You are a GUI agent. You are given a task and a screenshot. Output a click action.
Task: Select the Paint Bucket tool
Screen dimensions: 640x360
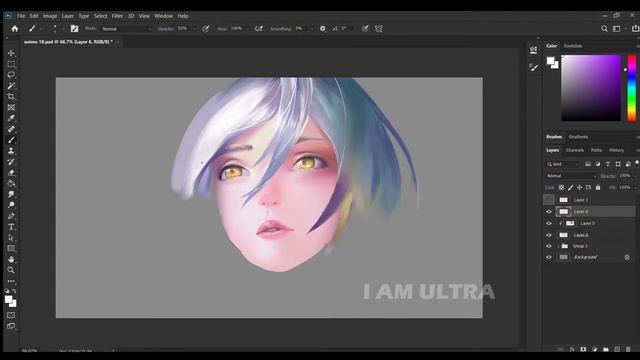[x=11, y=183]
